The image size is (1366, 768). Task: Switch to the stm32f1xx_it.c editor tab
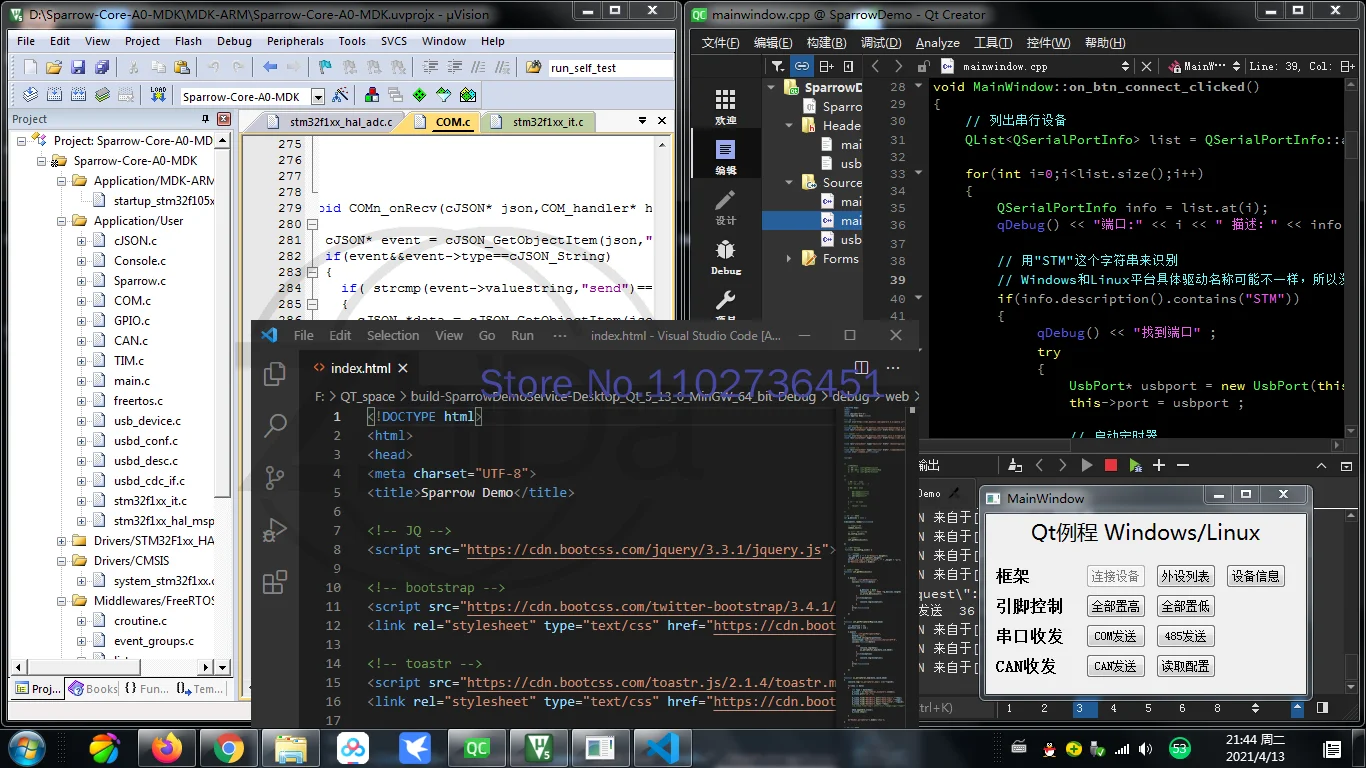[547, 122]
